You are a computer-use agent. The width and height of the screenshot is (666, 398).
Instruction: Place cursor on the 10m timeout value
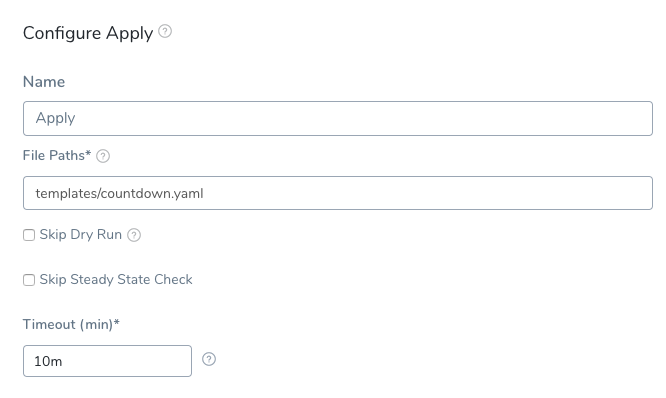tap(48, 361)
